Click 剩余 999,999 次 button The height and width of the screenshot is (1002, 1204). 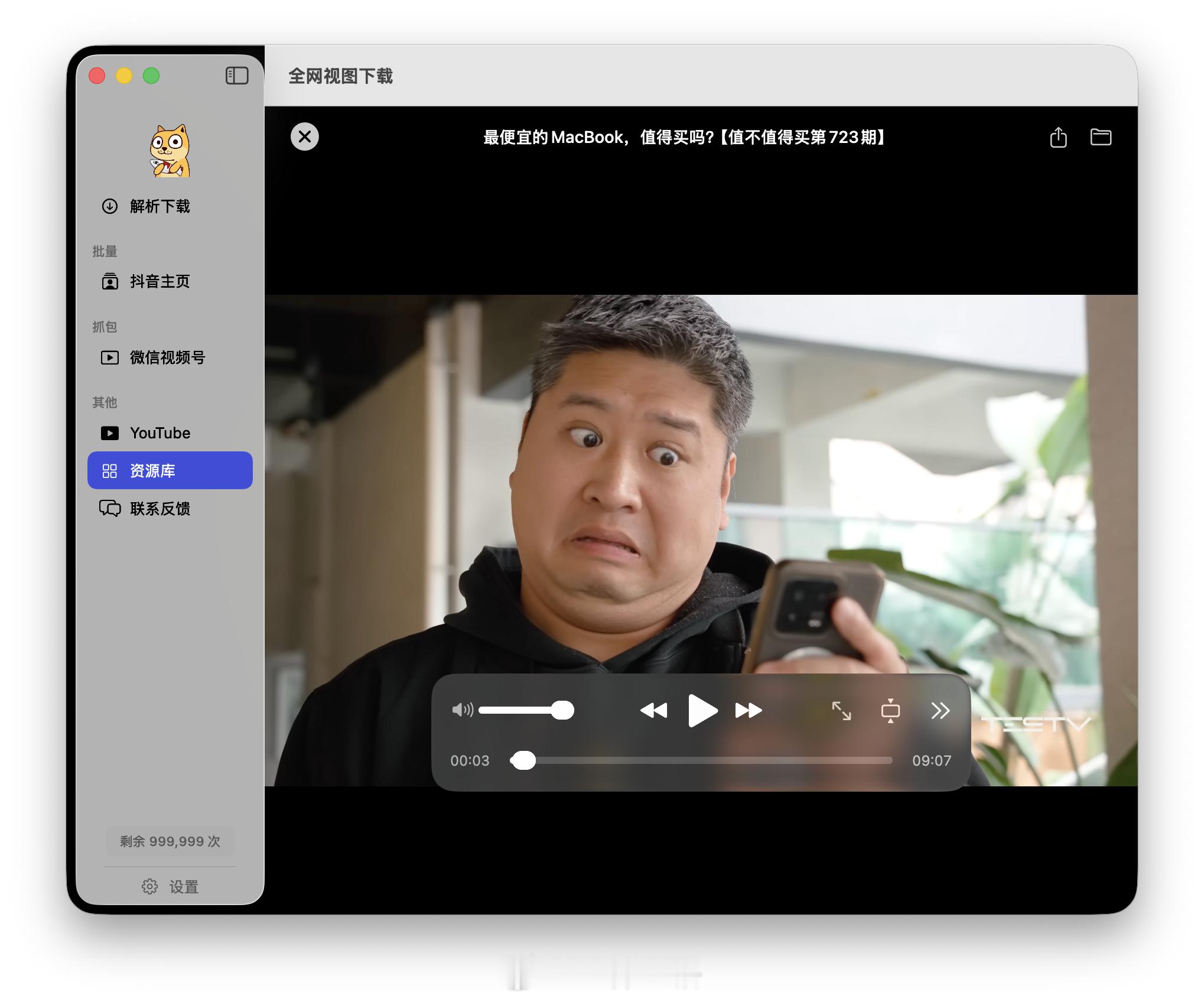click(x=170, y=841)
